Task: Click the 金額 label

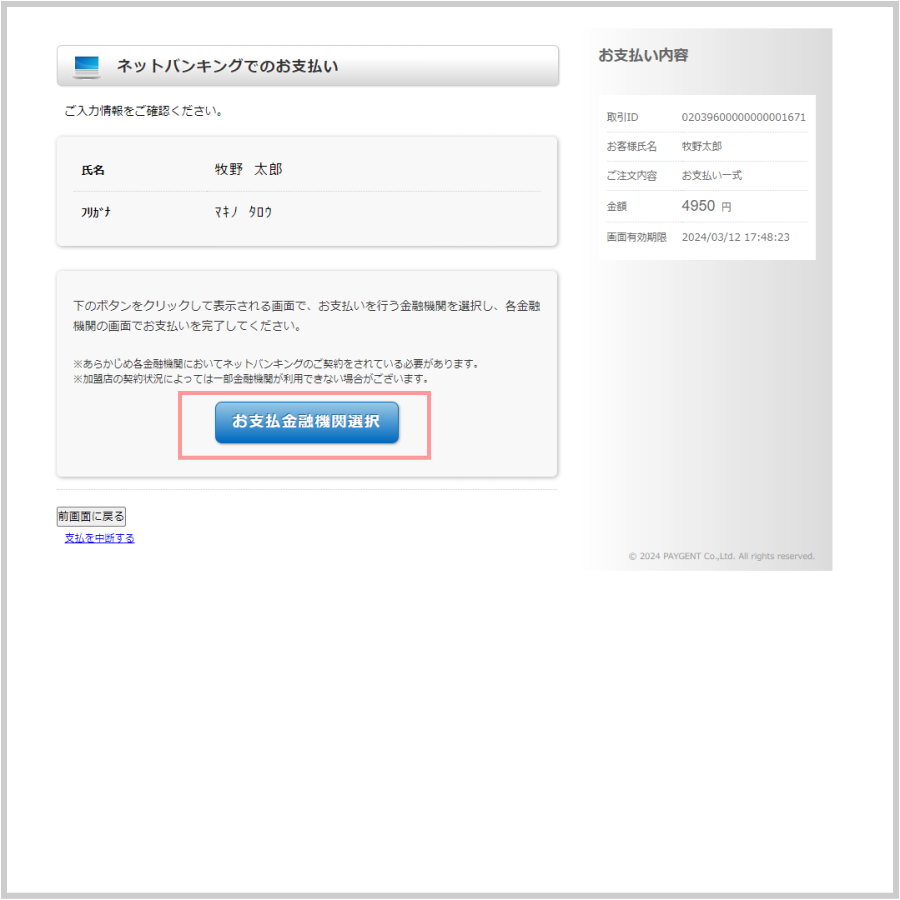Action: pyautogui.click(x=616, y=207)
